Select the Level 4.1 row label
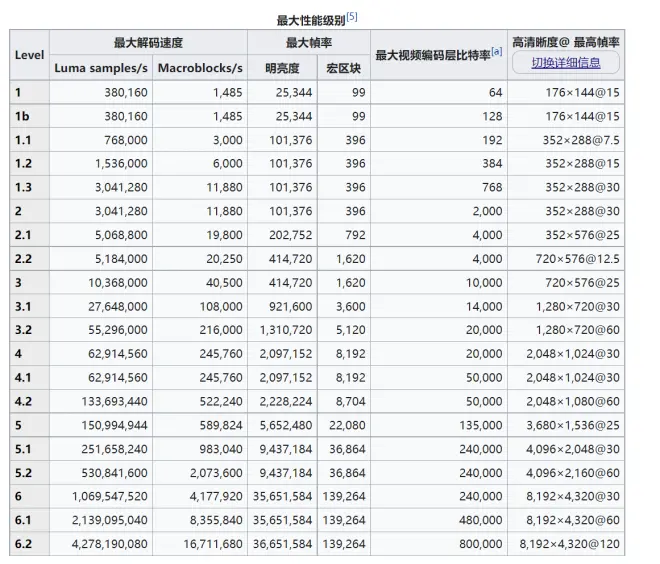Viewport: 660px width, 564px height. click(29, 378)
